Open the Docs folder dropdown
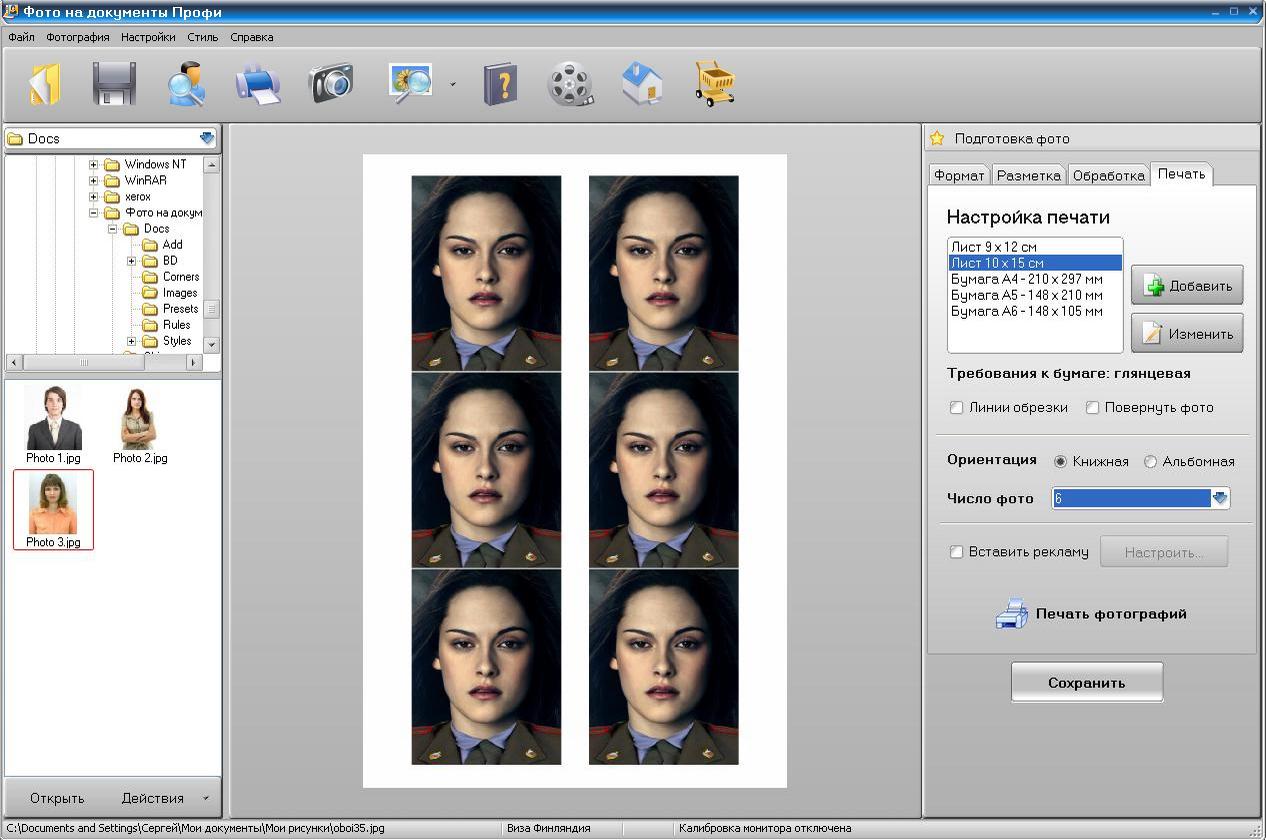The width and height of the screenshot is (1266, 840). click(x=207, y=139)
